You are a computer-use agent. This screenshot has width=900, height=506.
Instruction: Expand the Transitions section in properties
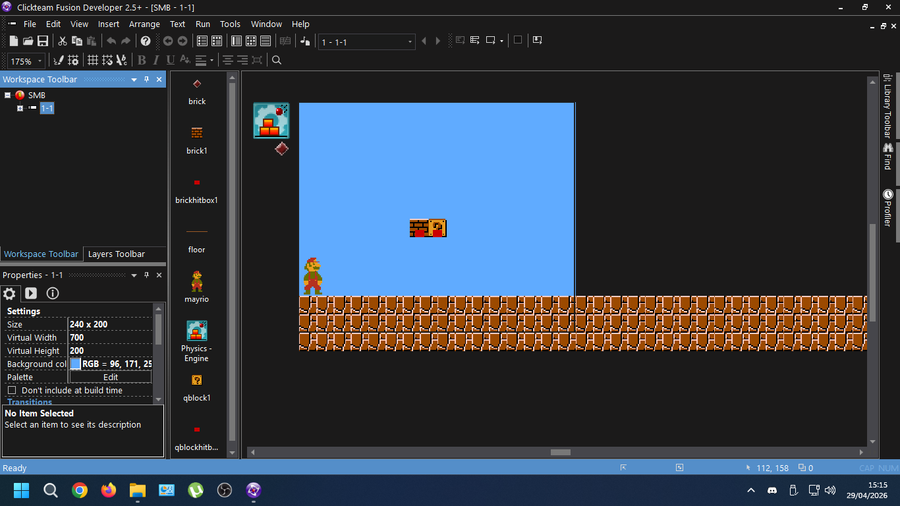pos(29,402)
